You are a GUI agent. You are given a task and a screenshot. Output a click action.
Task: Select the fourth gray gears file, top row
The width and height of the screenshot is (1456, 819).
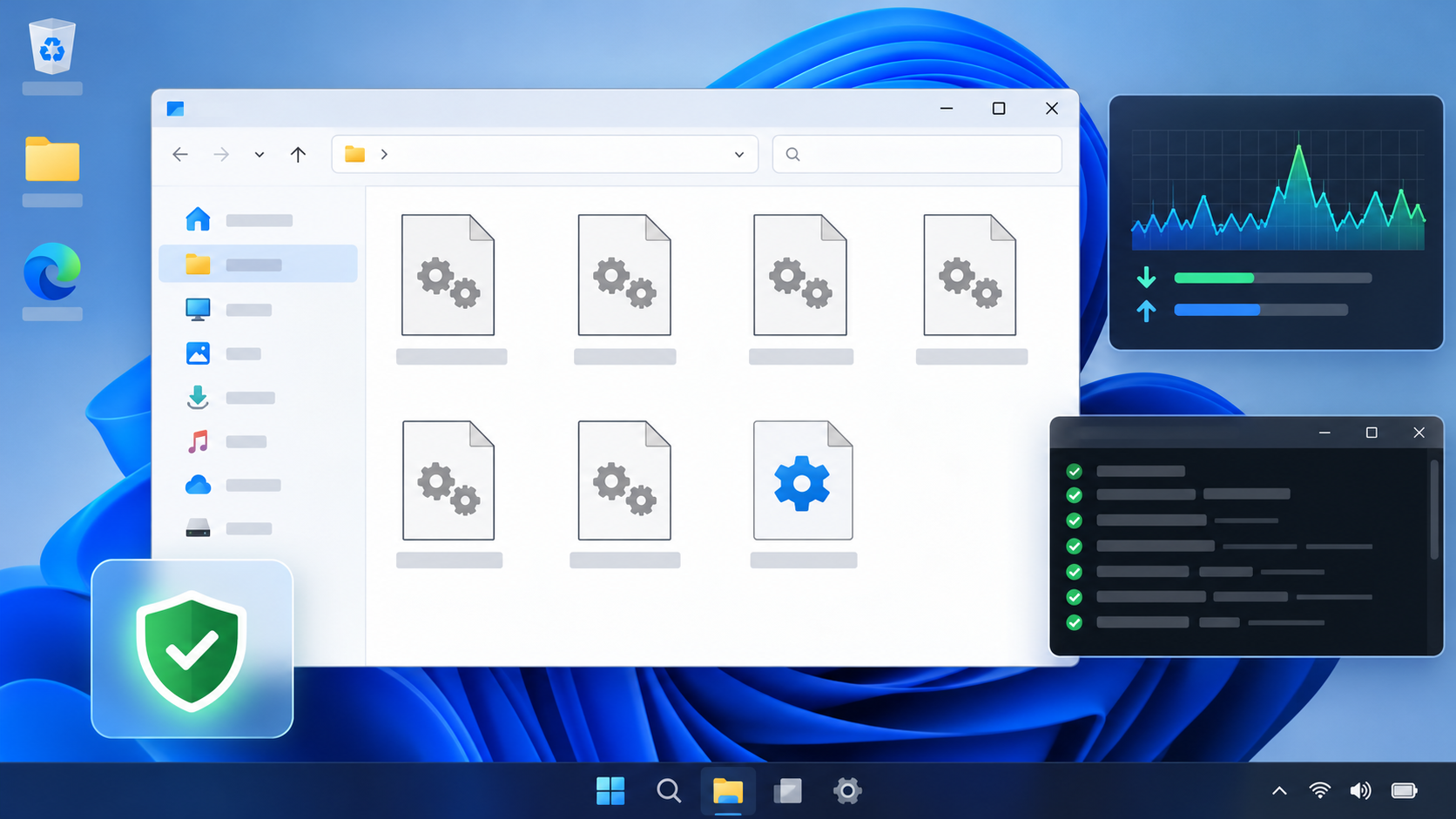click(970, 275)
